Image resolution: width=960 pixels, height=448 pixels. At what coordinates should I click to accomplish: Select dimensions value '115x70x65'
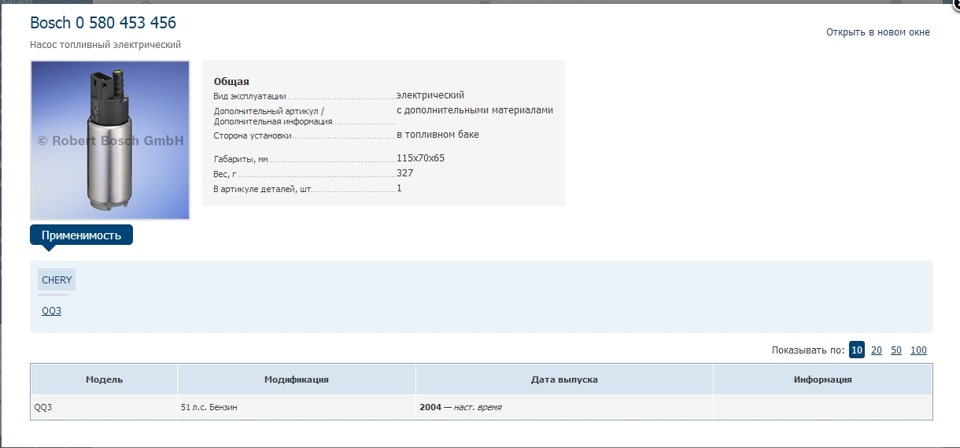coord(421,158)
